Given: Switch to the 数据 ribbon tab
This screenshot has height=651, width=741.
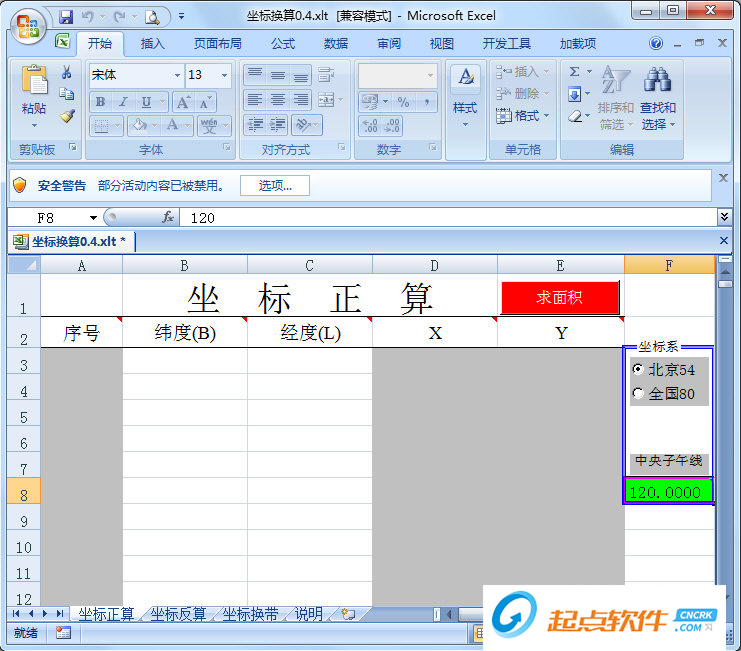Looking at the screenshot, I should tap(336, 44).
